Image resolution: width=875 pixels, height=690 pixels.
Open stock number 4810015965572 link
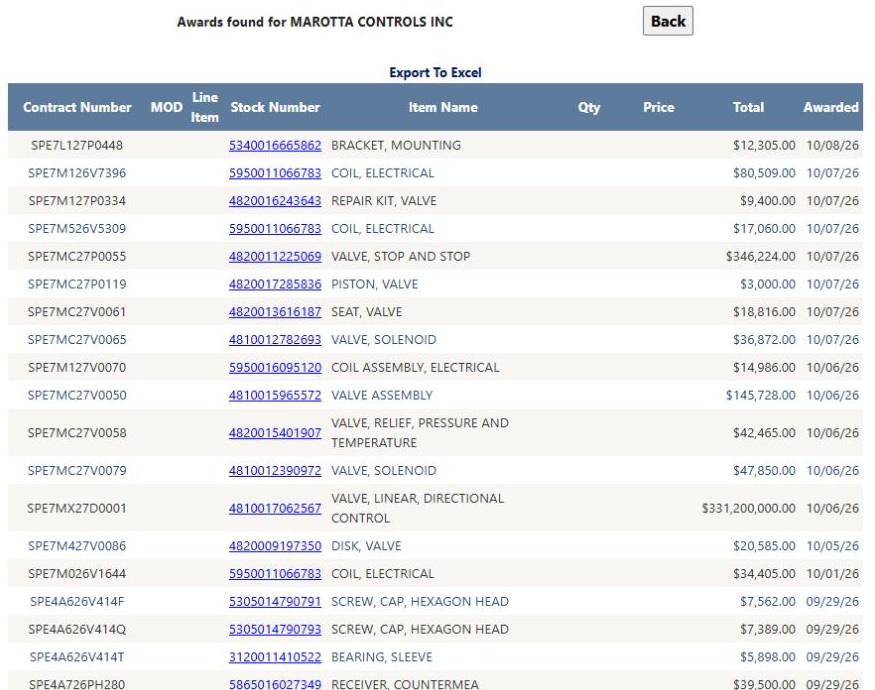275,395
